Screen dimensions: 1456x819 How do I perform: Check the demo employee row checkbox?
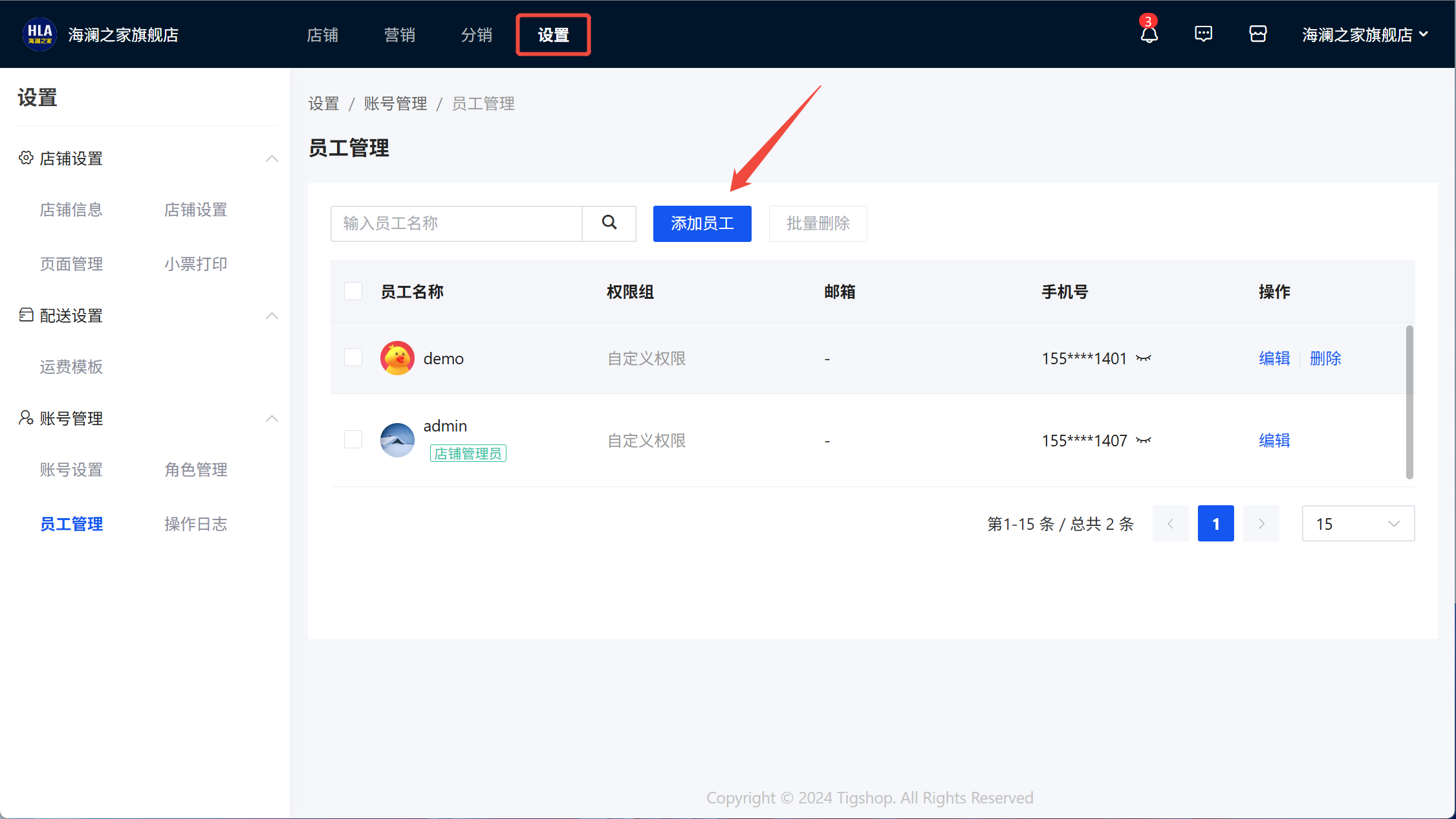tap(353, 357)
